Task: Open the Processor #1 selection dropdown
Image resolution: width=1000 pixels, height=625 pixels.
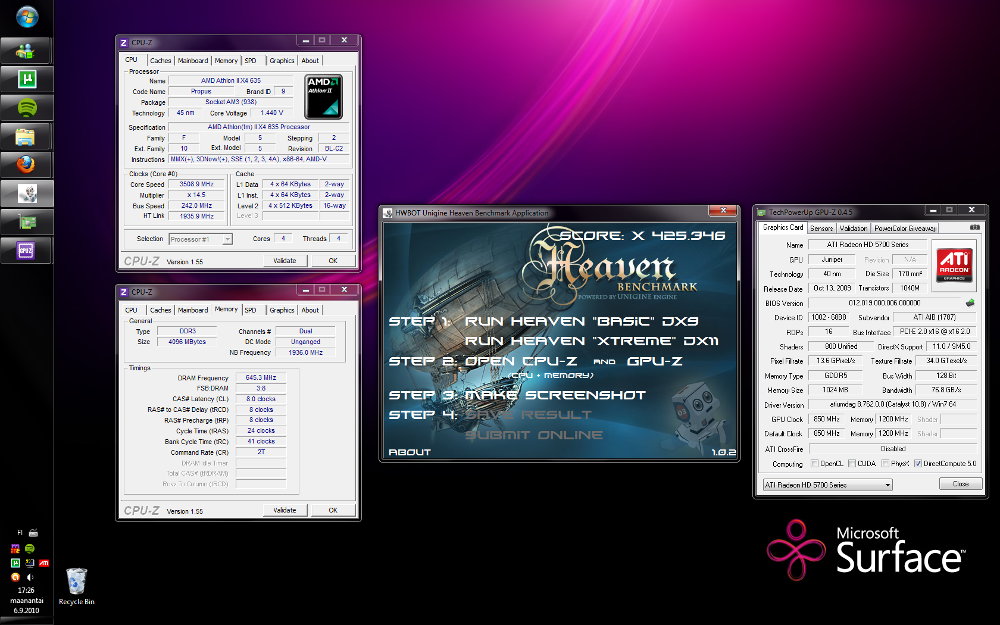Action: [x=201, y=239]
